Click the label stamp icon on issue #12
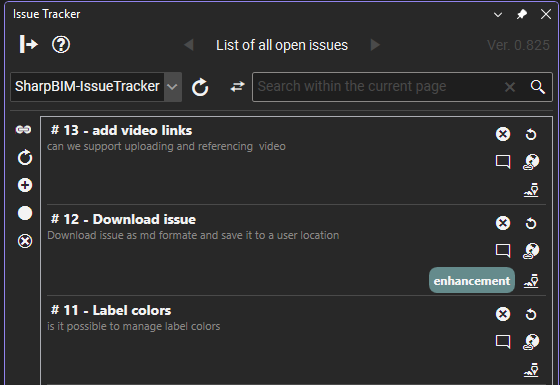560x385 pixels. (x=531, y=281)
